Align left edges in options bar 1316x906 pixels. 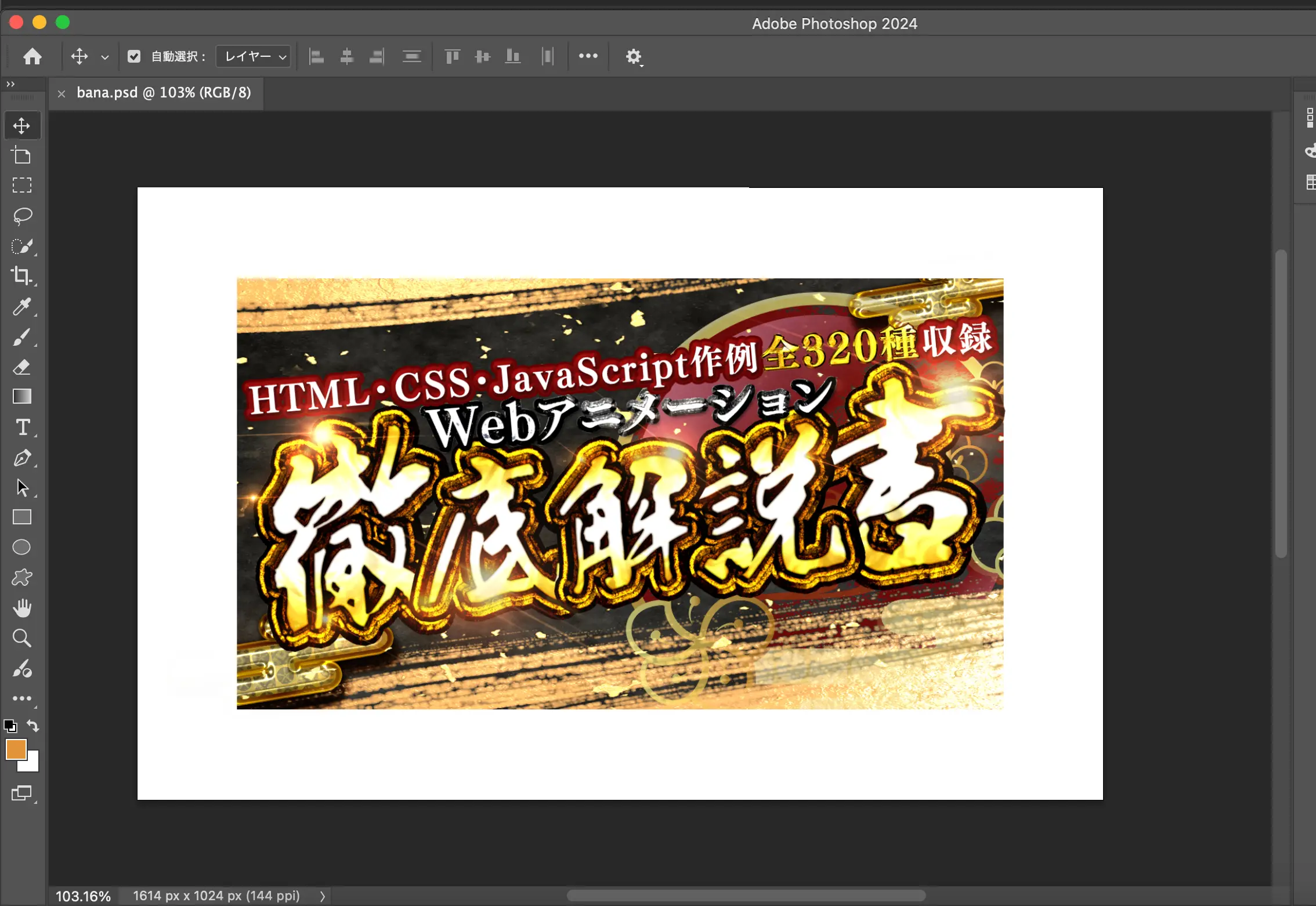(x=316, y=56)
